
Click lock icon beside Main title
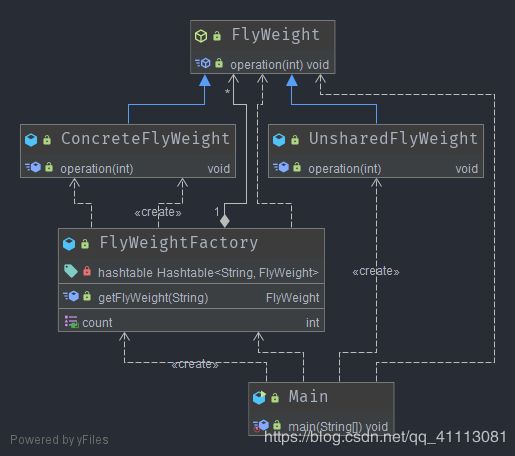coord(275,398)
